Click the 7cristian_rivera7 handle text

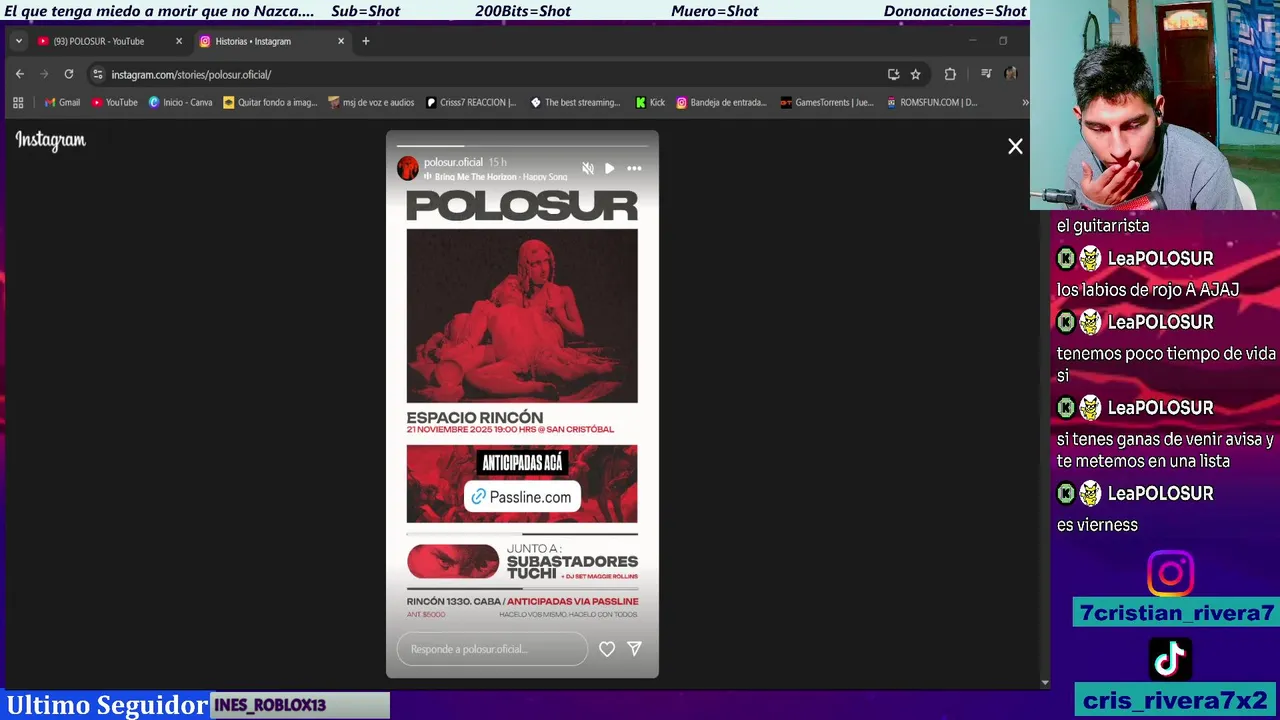[1177, 613]
